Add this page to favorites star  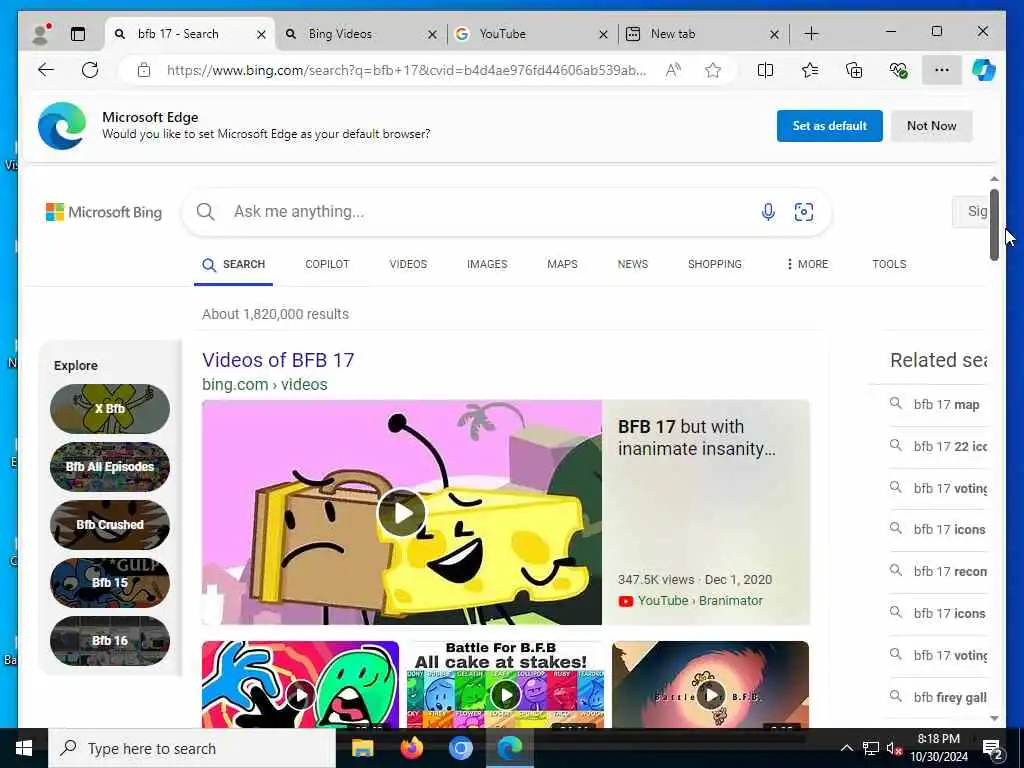[713, 70]
